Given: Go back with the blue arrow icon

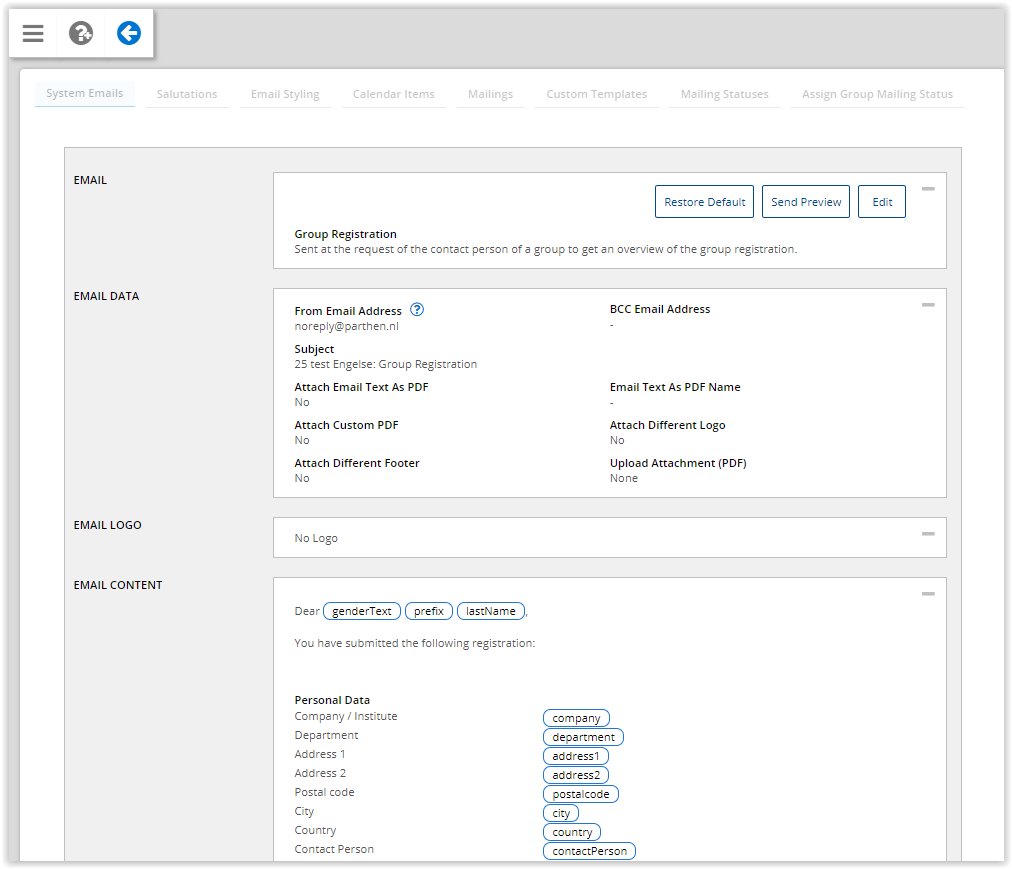Looking at the screenshot, I should [x=128, y=33].
